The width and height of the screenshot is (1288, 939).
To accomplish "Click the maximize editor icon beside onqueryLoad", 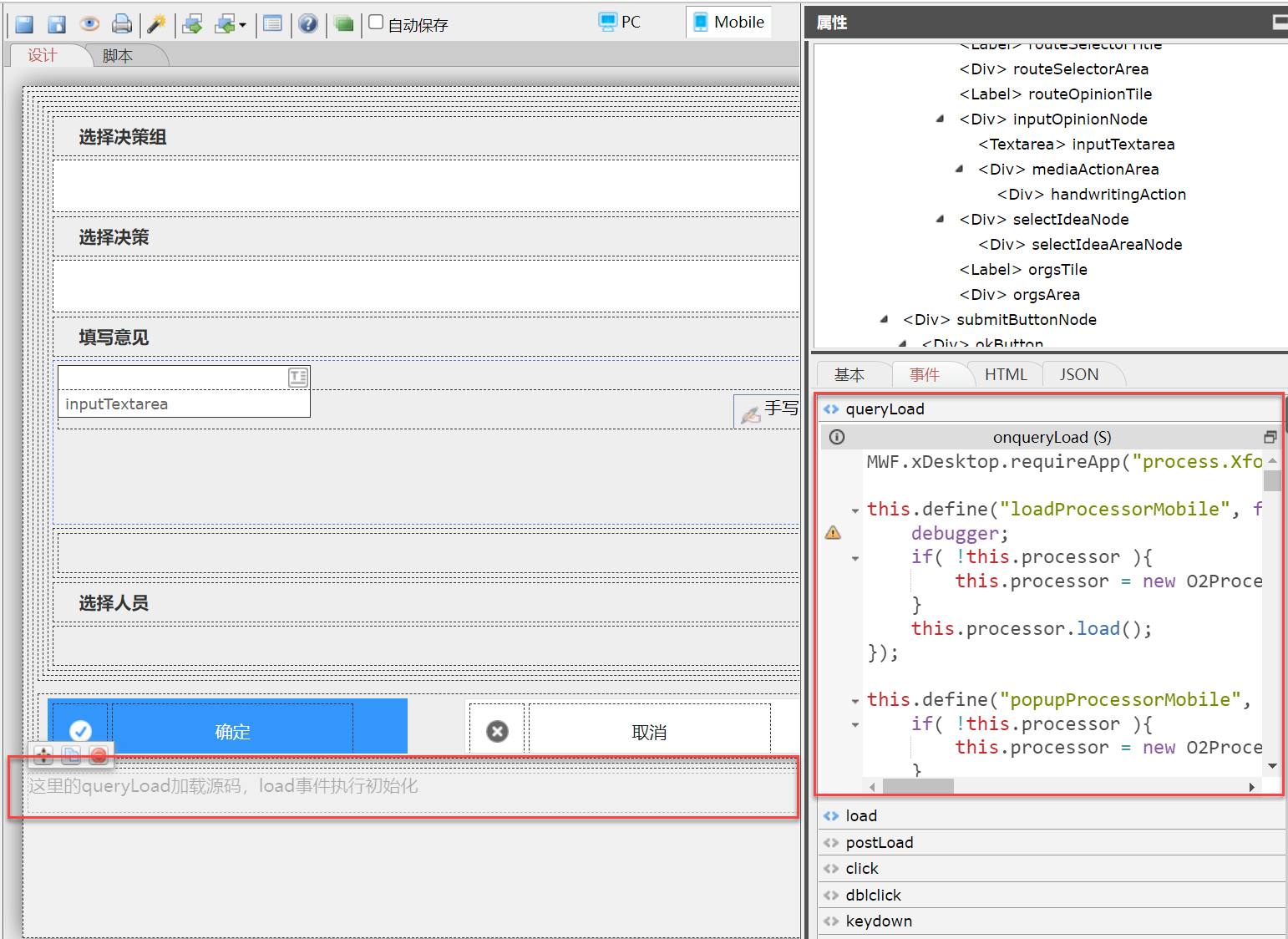I will click(x=1270, y=437).
